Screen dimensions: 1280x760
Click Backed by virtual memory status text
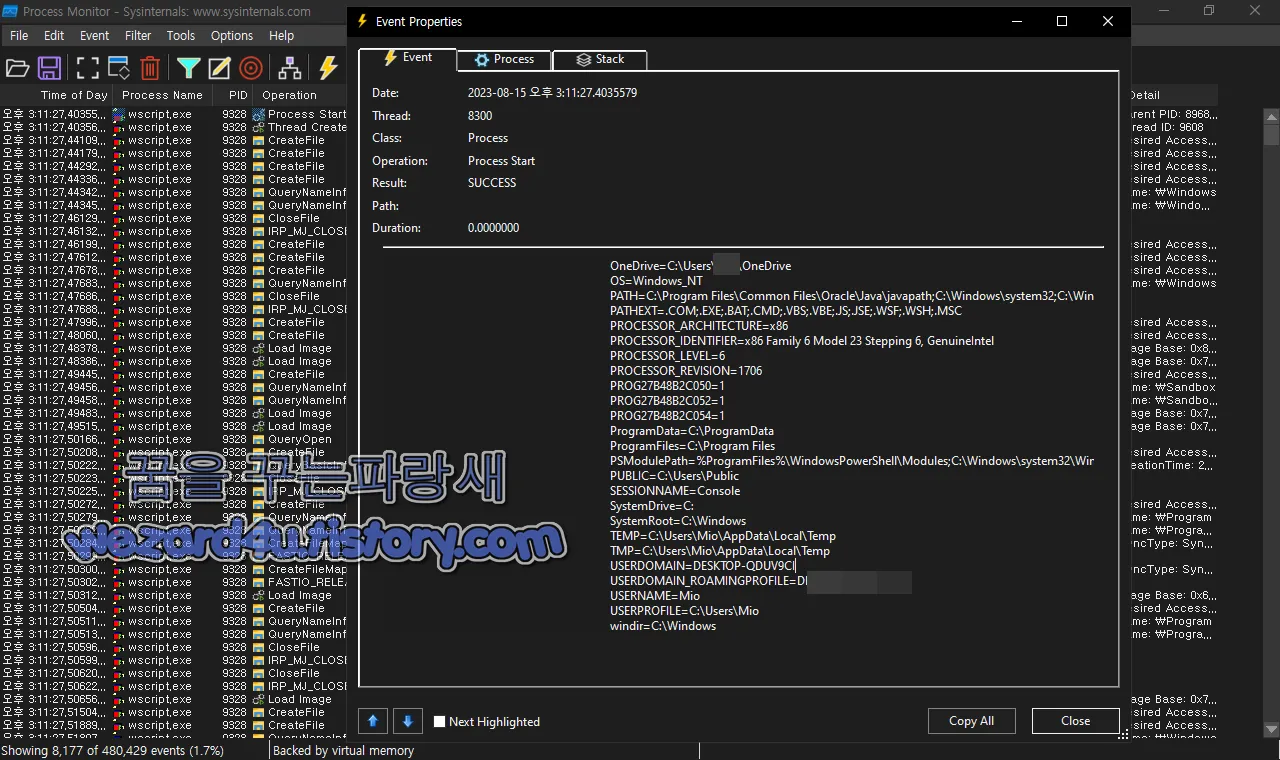point(343,750)
